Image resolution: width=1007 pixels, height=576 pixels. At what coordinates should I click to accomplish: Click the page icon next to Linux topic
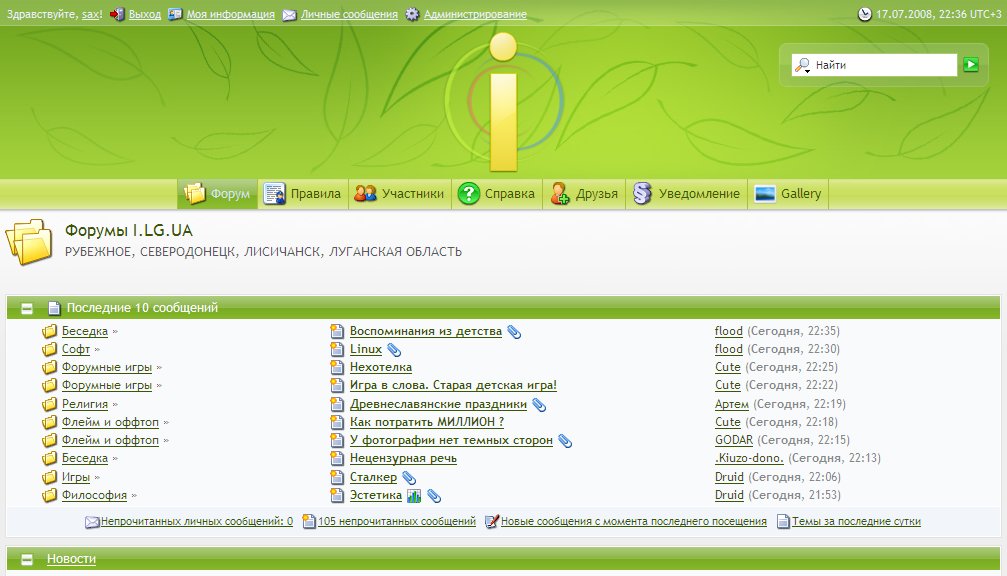point(336,349)
